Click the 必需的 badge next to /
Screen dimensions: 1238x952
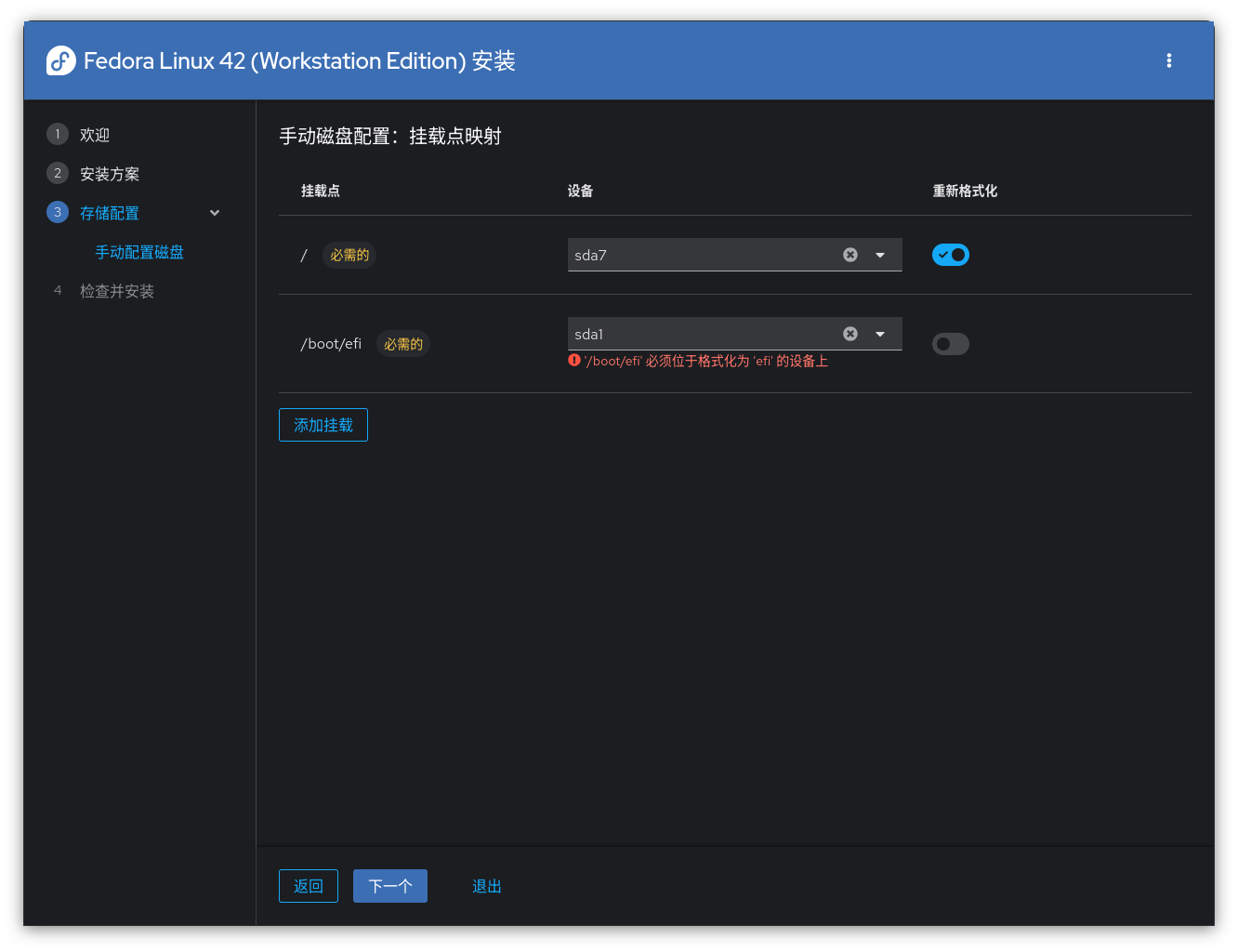[x=349, y=255]
